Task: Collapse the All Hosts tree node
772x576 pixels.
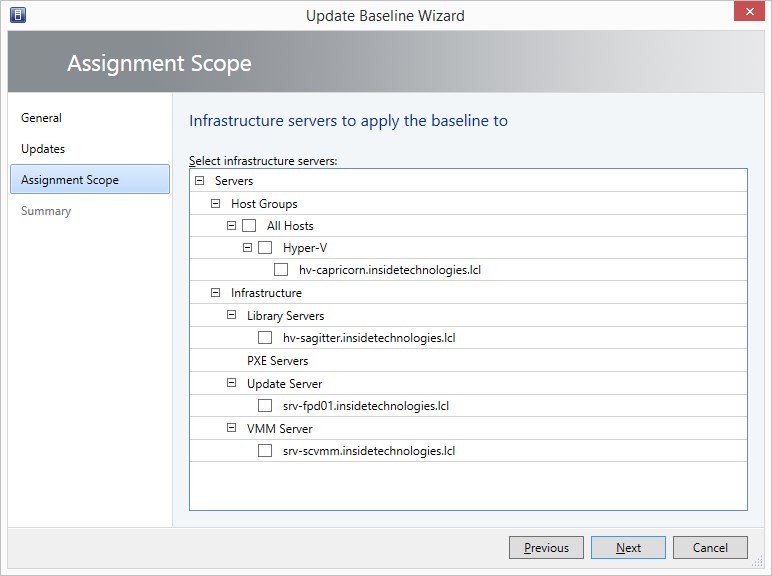Action: point(231,225)
